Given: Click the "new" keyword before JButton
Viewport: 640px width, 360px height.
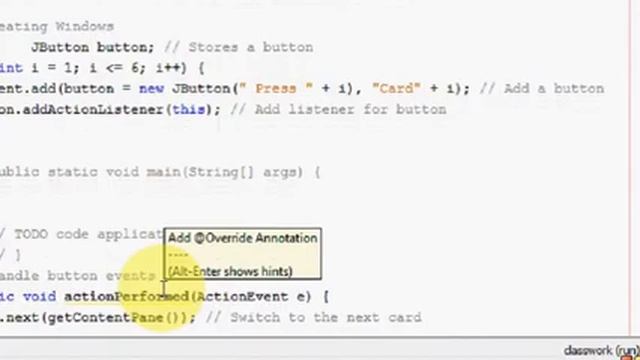Looking at the screenshot, I should (151, 89).
